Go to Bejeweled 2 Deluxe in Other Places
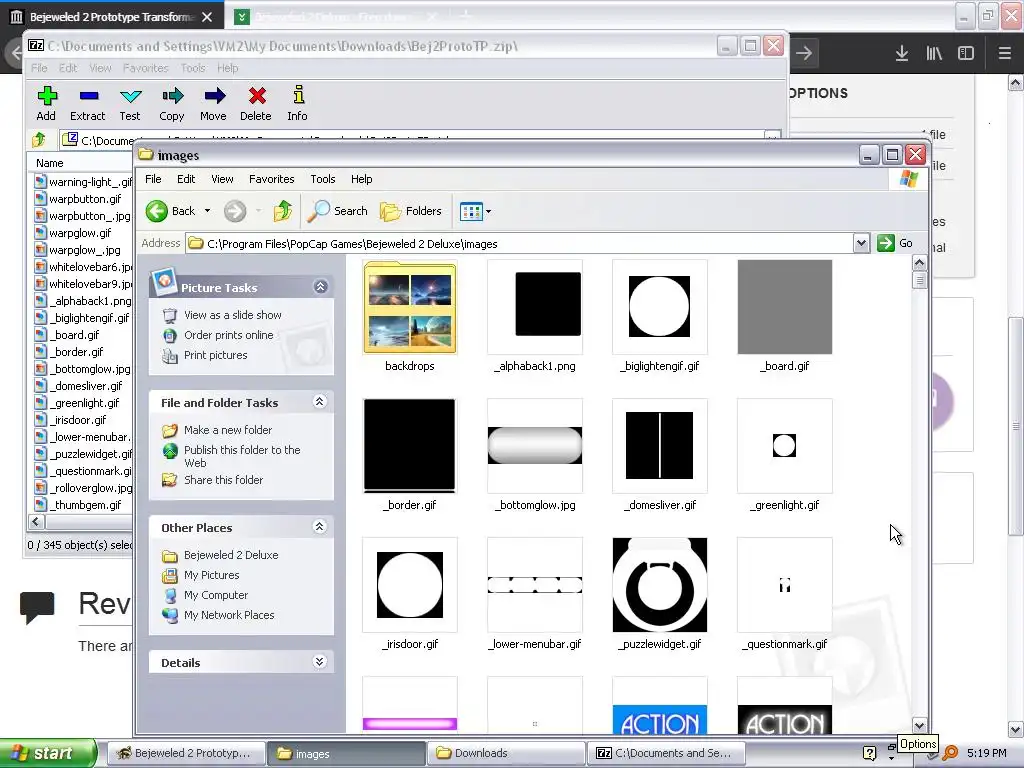Image resolution: width=1024 pixels, height=768 pixels. (x=231, y=555)
